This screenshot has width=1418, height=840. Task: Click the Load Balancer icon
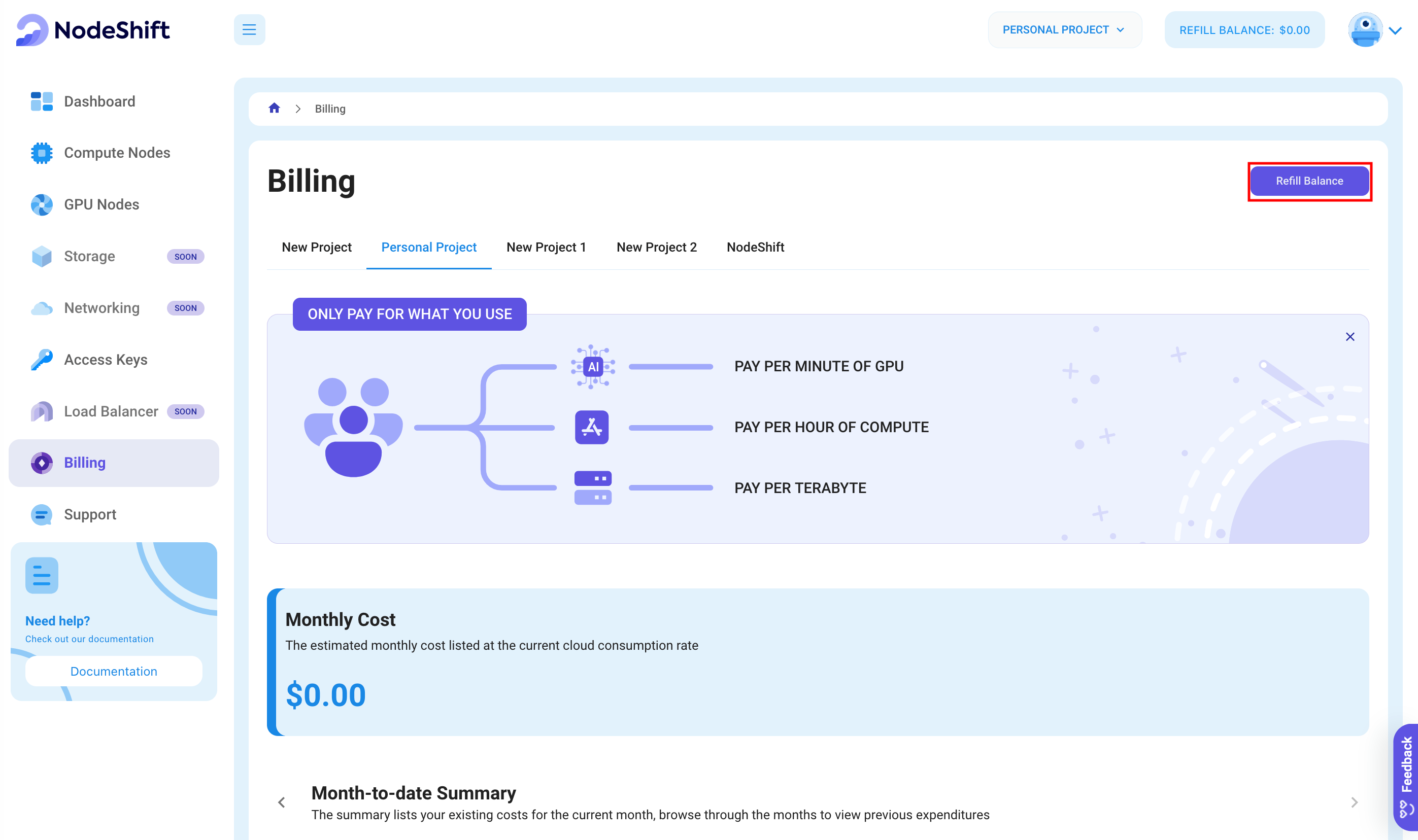(41, 411)
